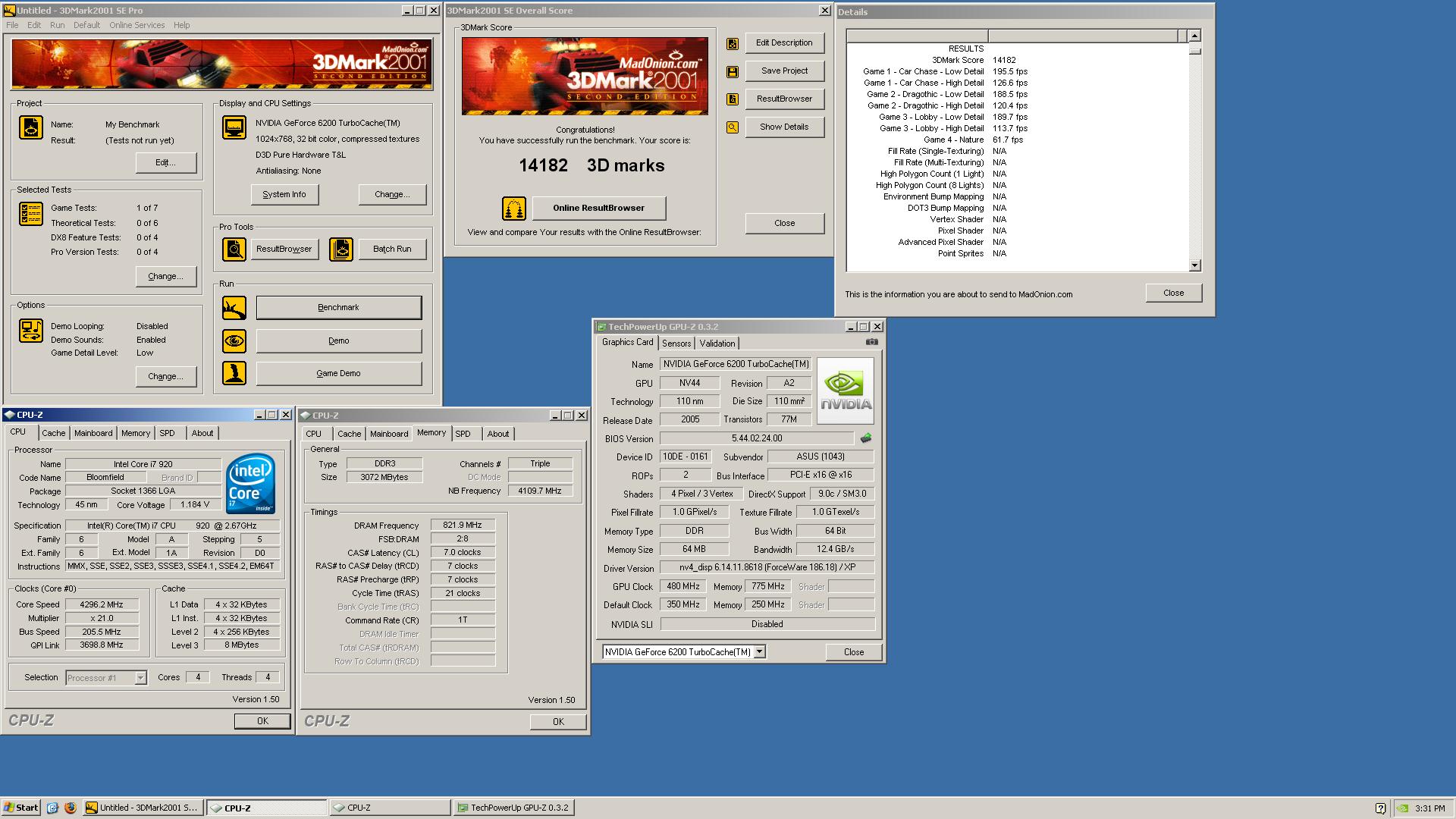The image size is (1456, 819).
Task: Click the ResultBrowser magnifier icon in Pro Tools
Action: 234,249
